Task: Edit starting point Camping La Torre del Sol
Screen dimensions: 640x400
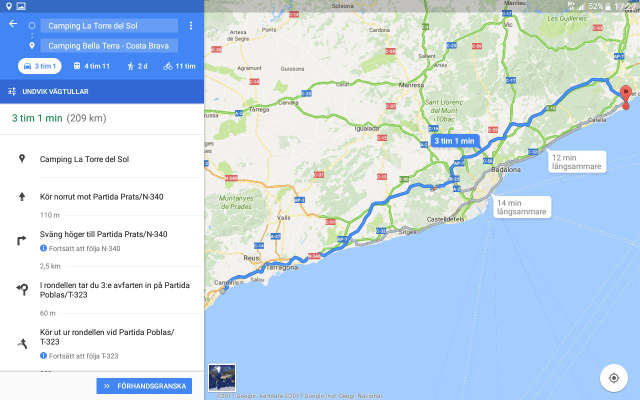Action: (x=108, y=25)
